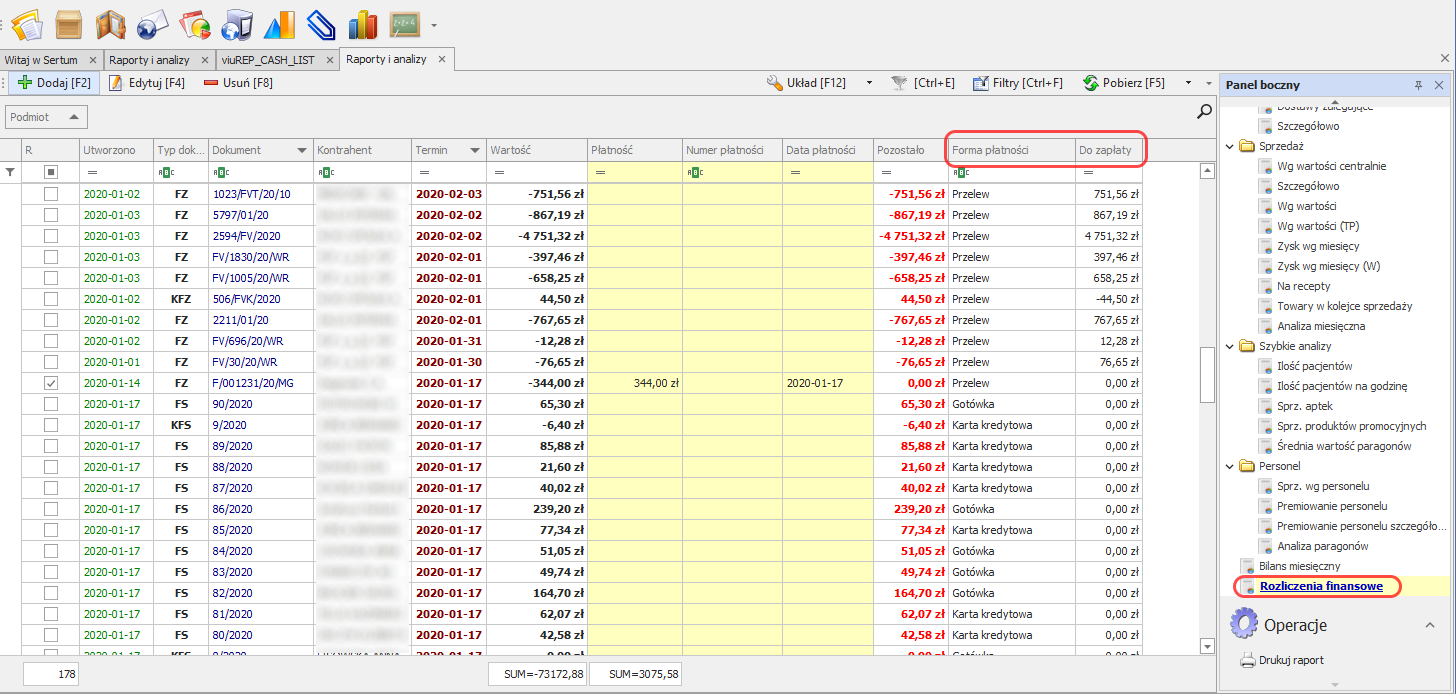The width and height of the screenshot is (1456, 694).
Task: Click the colorful bar chart toolbar icon
Action: (362, 23)
